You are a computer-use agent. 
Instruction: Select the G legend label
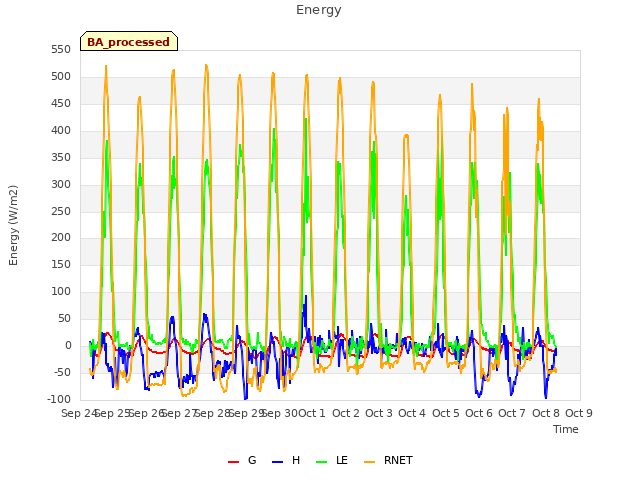tap(252, 460)
